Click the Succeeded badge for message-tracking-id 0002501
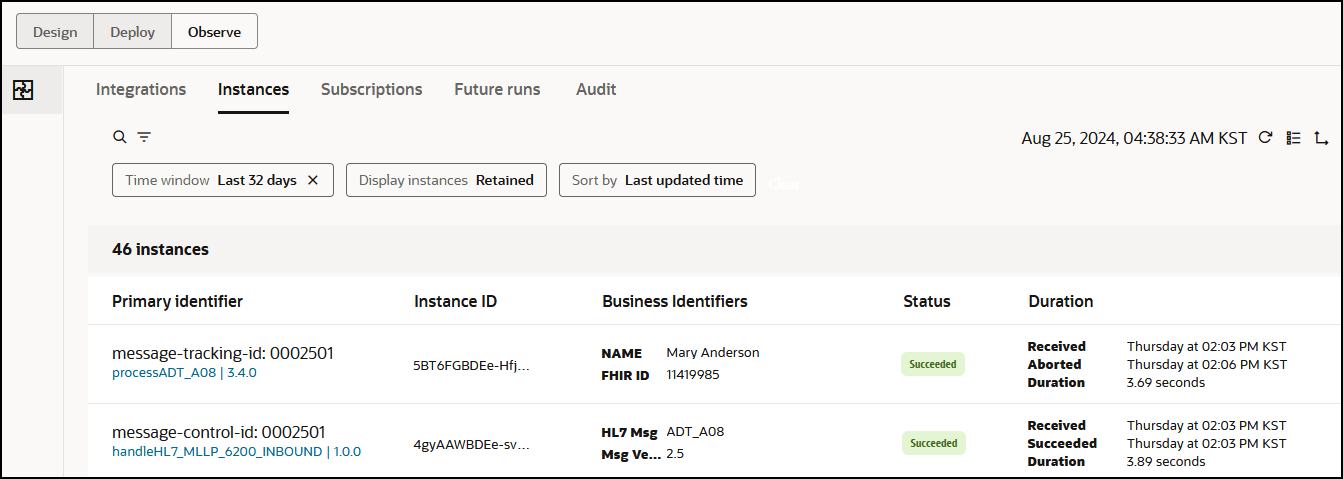 click(933, 364)
